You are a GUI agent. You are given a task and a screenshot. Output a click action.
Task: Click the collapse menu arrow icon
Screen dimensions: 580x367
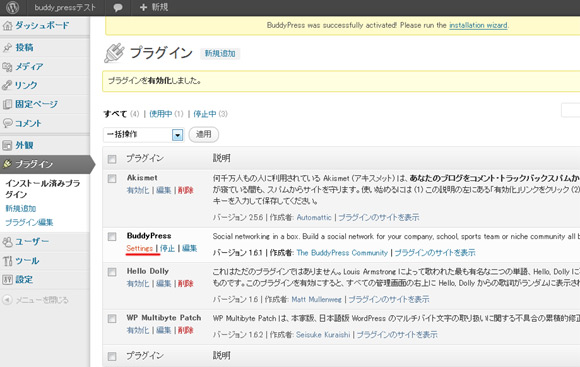coord(7,300)
